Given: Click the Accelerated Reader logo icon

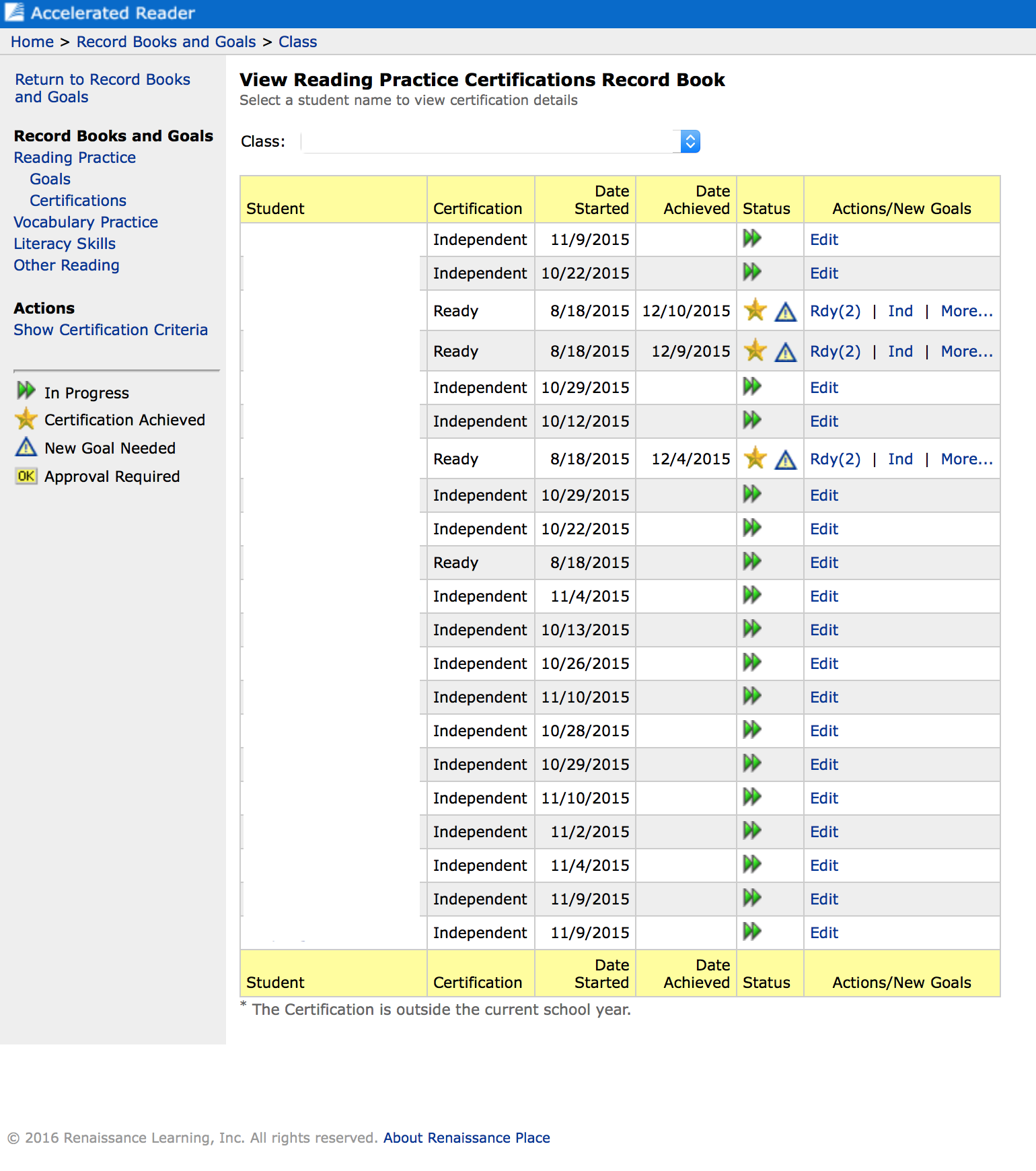Looking at the screenshot, I should coord(15,12).
